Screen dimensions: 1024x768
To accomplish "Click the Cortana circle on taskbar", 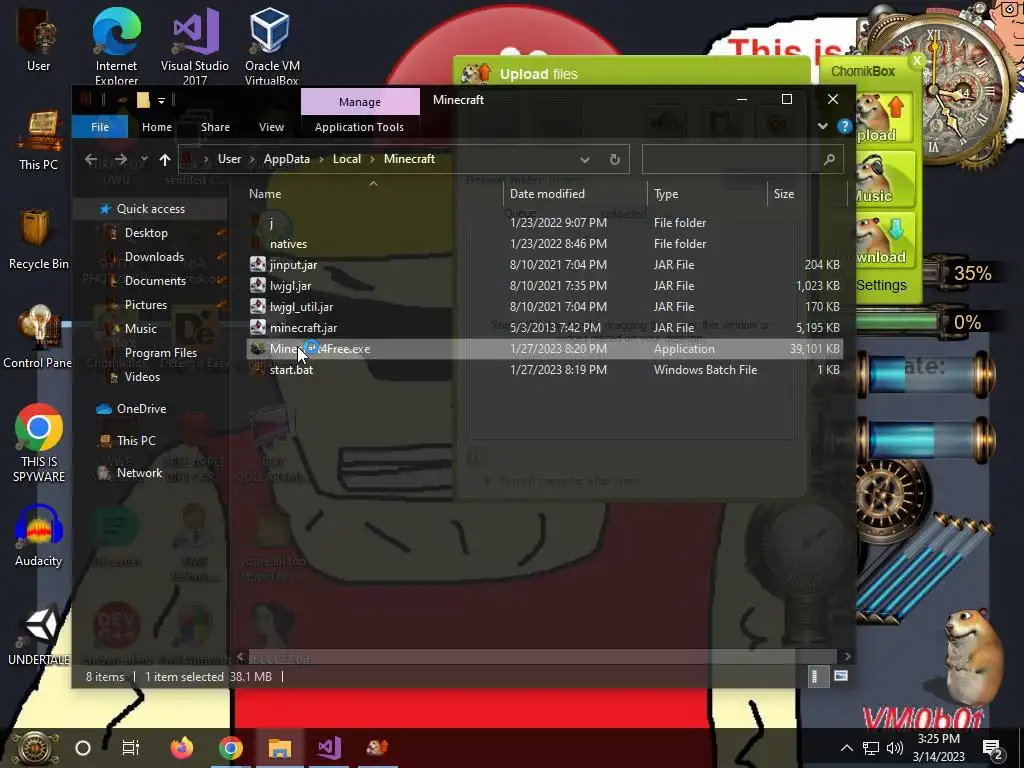I will (x=83, y=748).
